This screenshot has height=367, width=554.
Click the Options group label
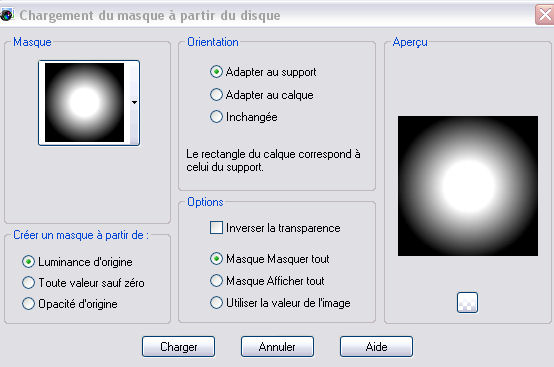[205, 202]
